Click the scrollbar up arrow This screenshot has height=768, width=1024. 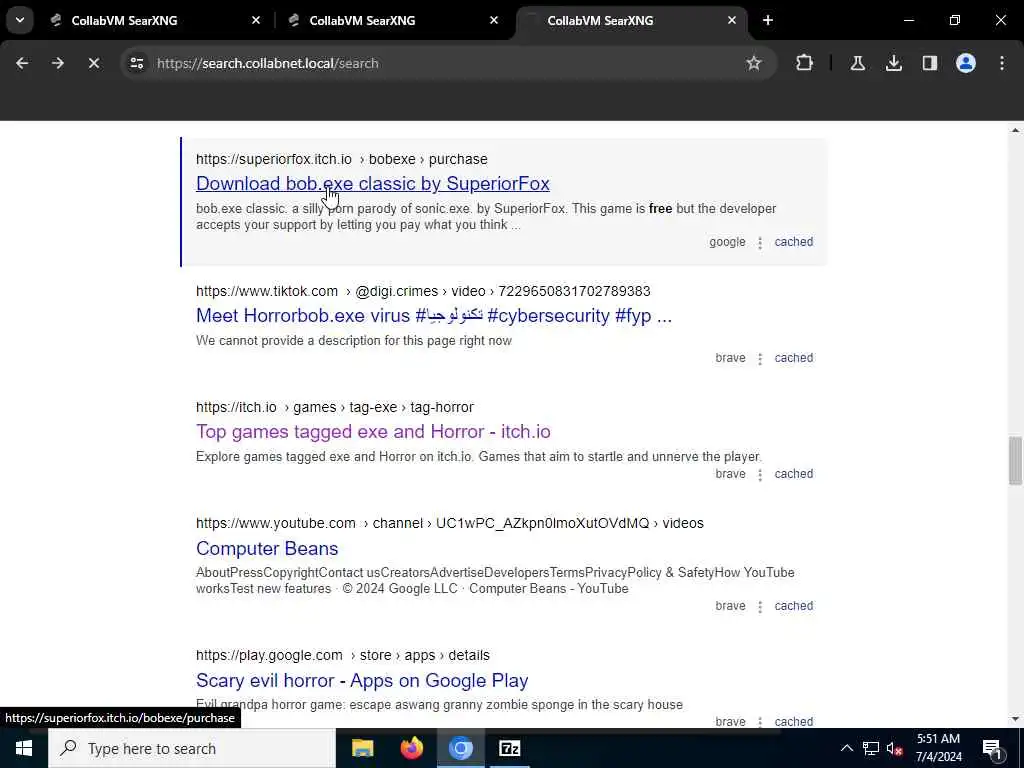click(1015, 131)
